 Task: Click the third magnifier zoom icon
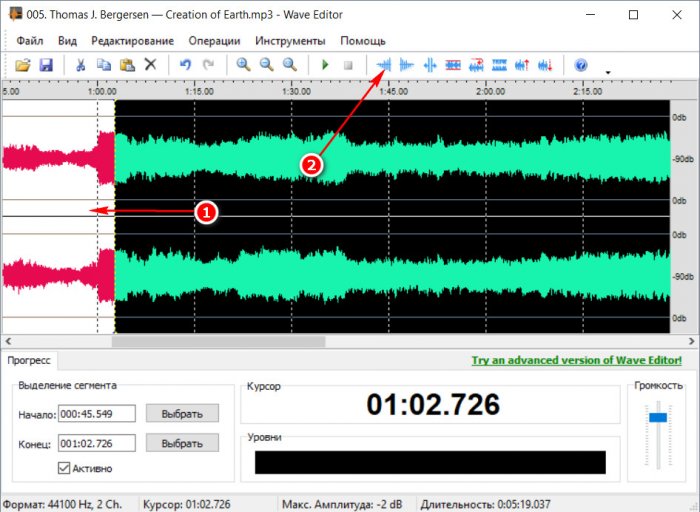tap(290, 65)
